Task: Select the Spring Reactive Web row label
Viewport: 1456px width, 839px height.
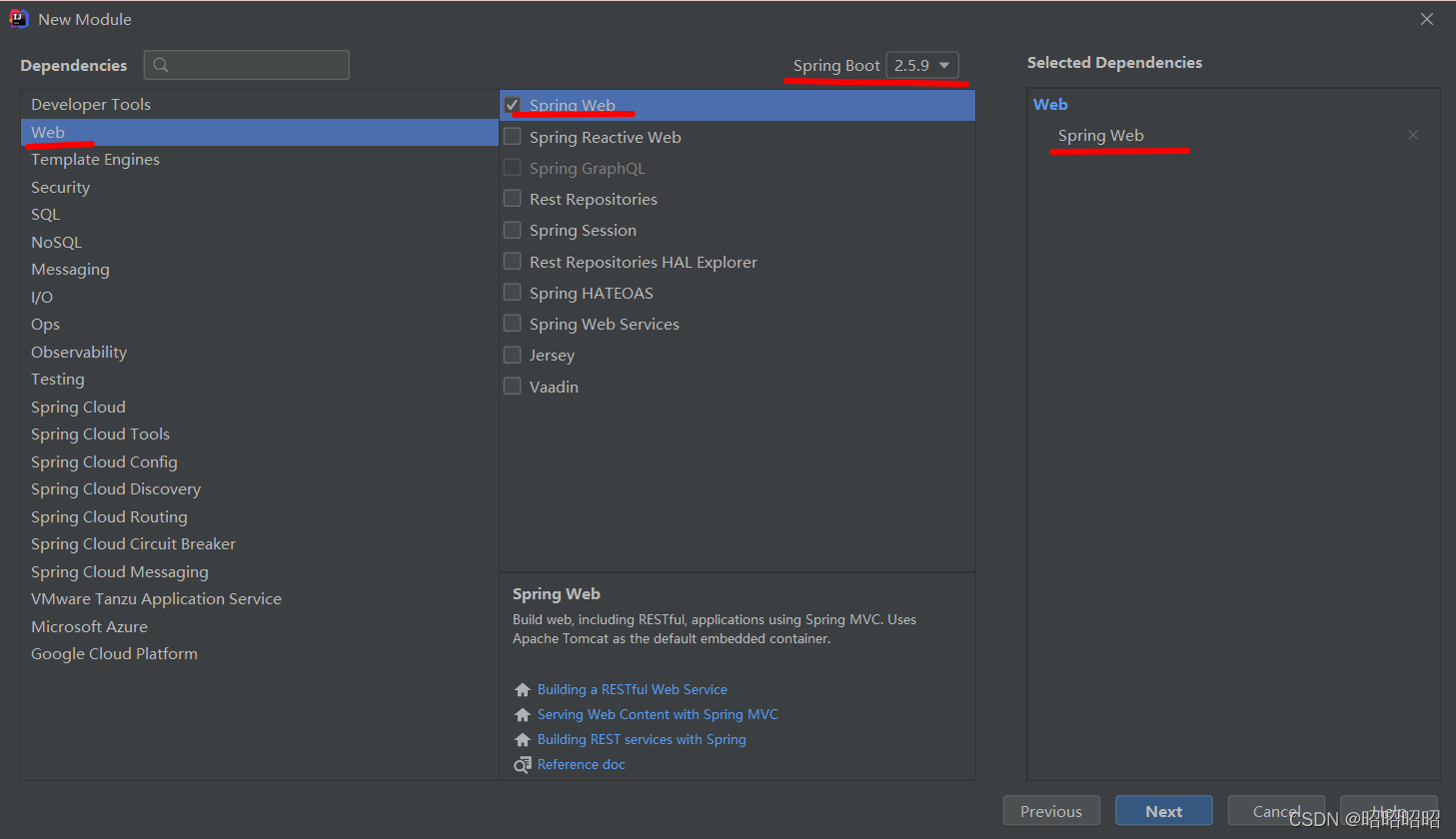Action: [x=606, y=137]
